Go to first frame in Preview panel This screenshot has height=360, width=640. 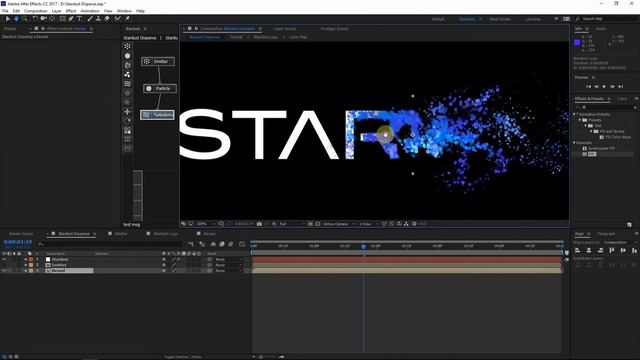pos(588,87)
